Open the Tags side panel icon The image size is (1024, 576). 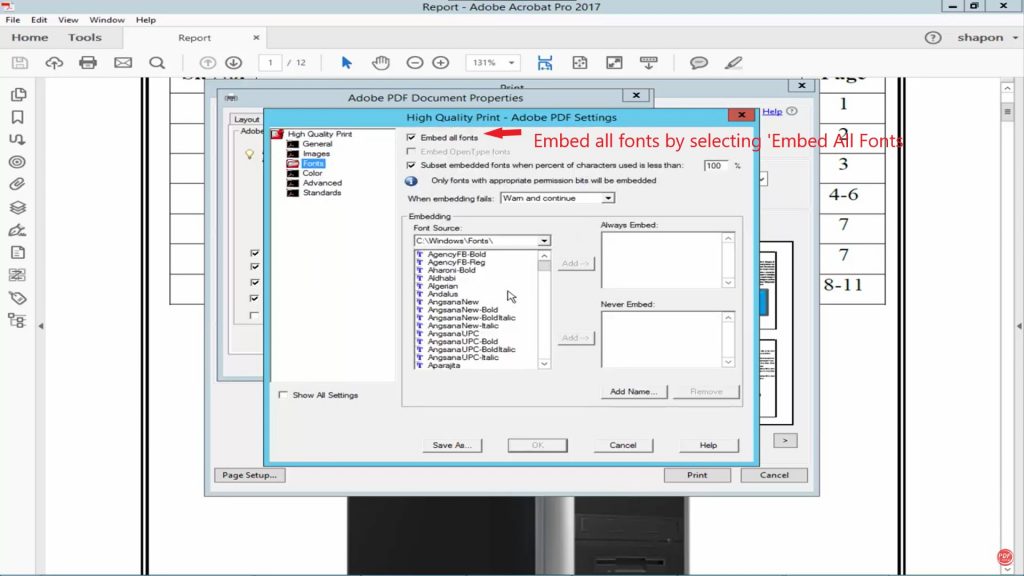18,298
